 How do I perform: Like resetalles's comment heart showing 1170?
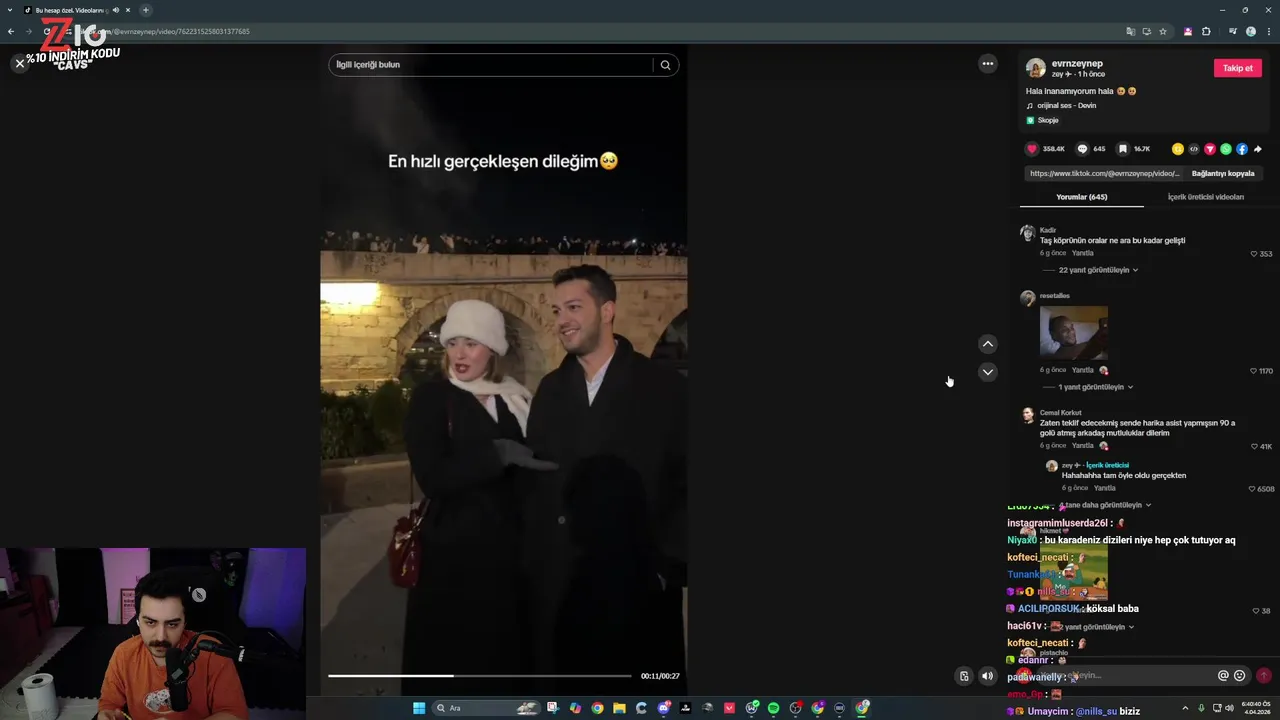(1254, 371)
